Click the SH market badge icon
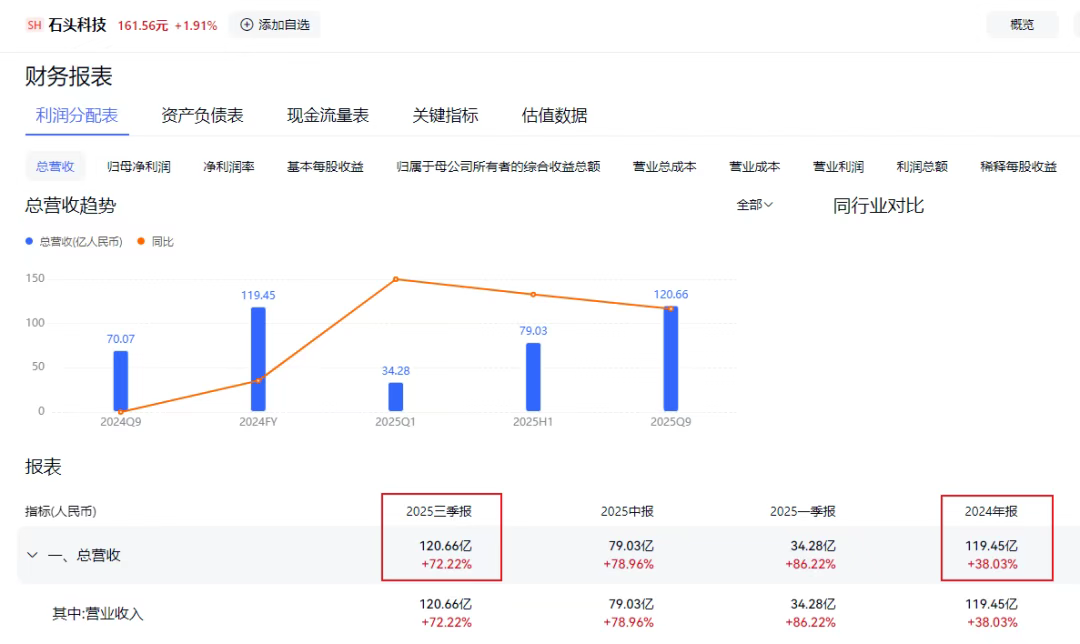Viewport: 1080px width, 644px height. (x=34, y=25)
